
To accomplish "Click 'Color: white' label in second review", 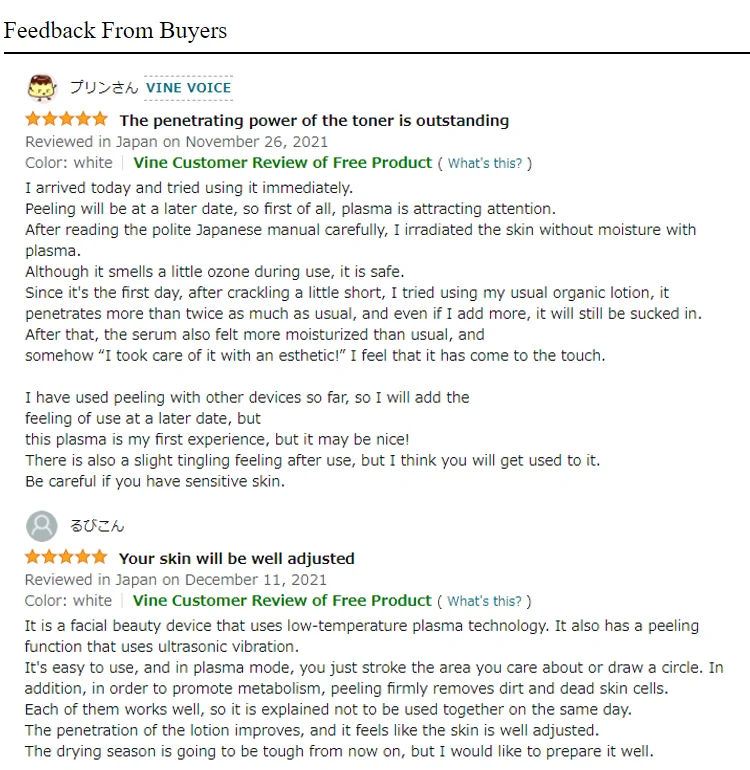I will [x=68, y=601].
